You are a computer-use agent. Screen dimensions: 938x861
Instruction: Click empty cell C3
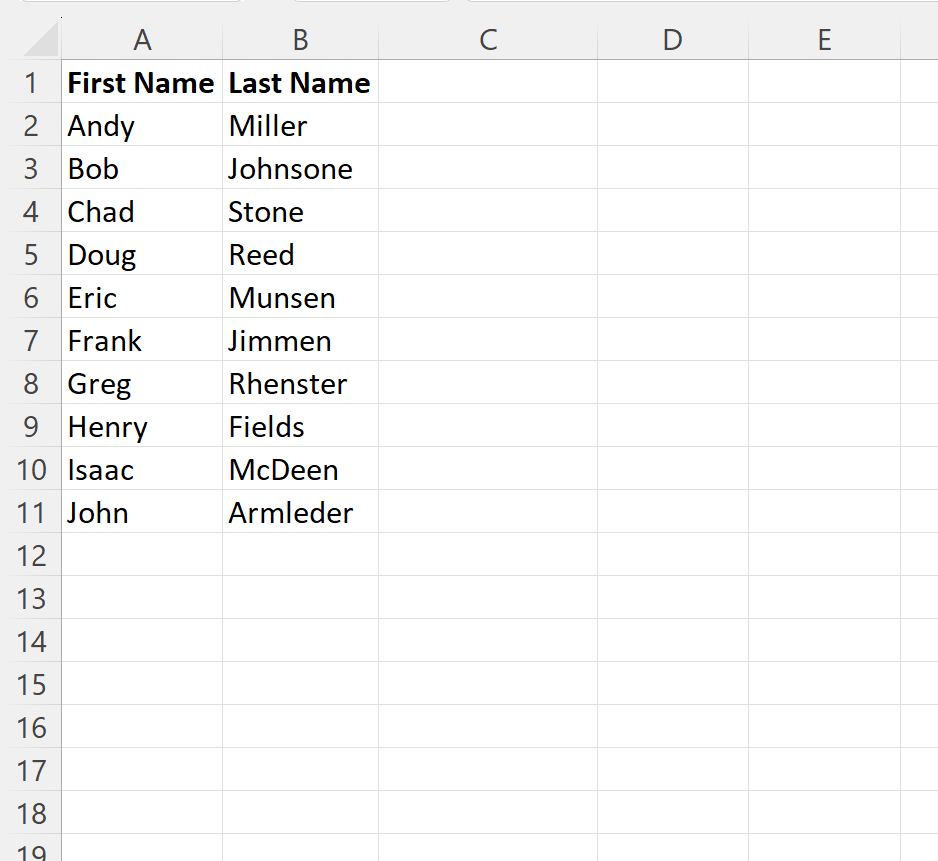pos(488,169)
